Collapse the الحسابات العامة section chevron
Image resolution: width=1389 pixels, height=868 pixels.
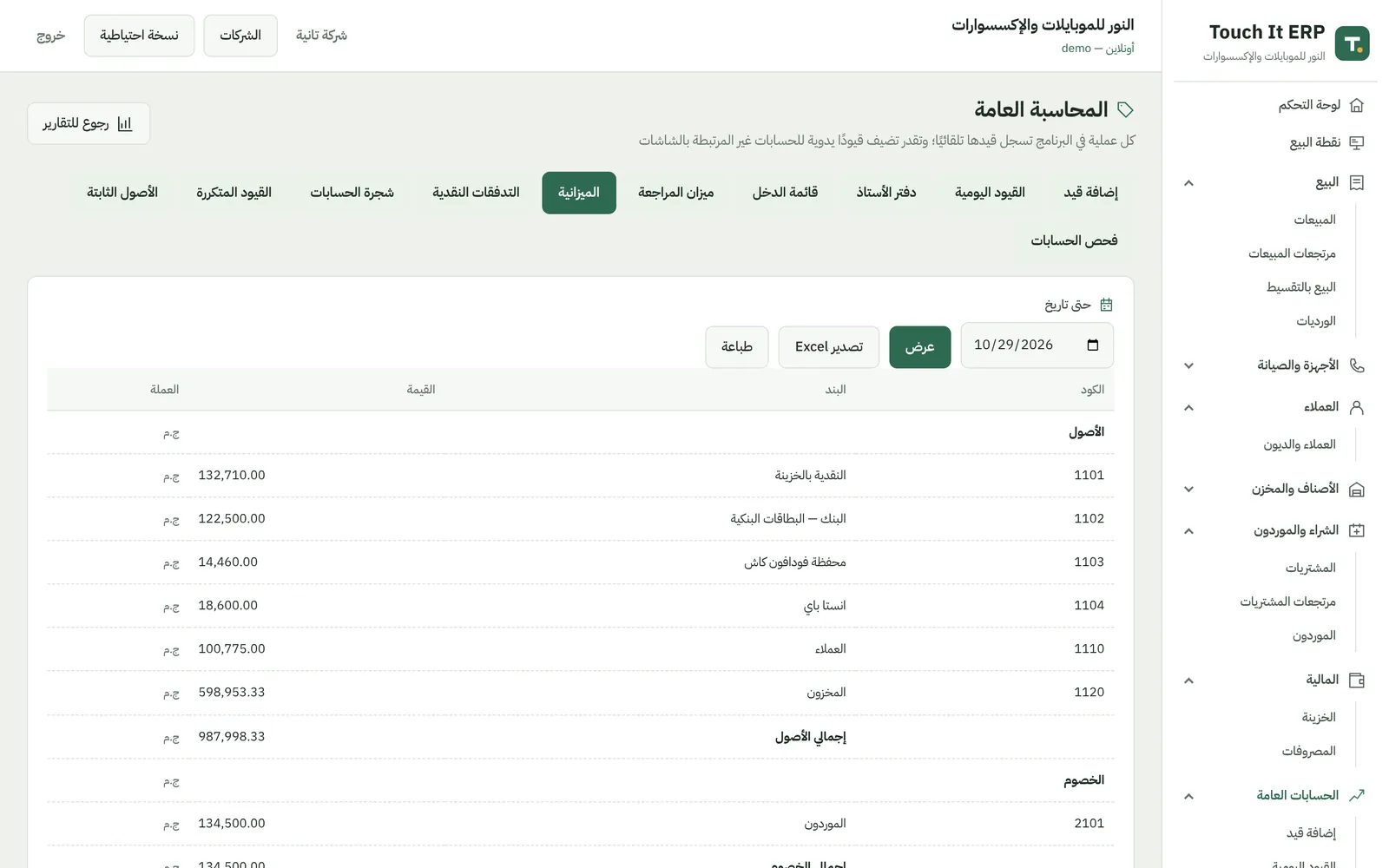pyautogui.click(x=1188, y=796)
